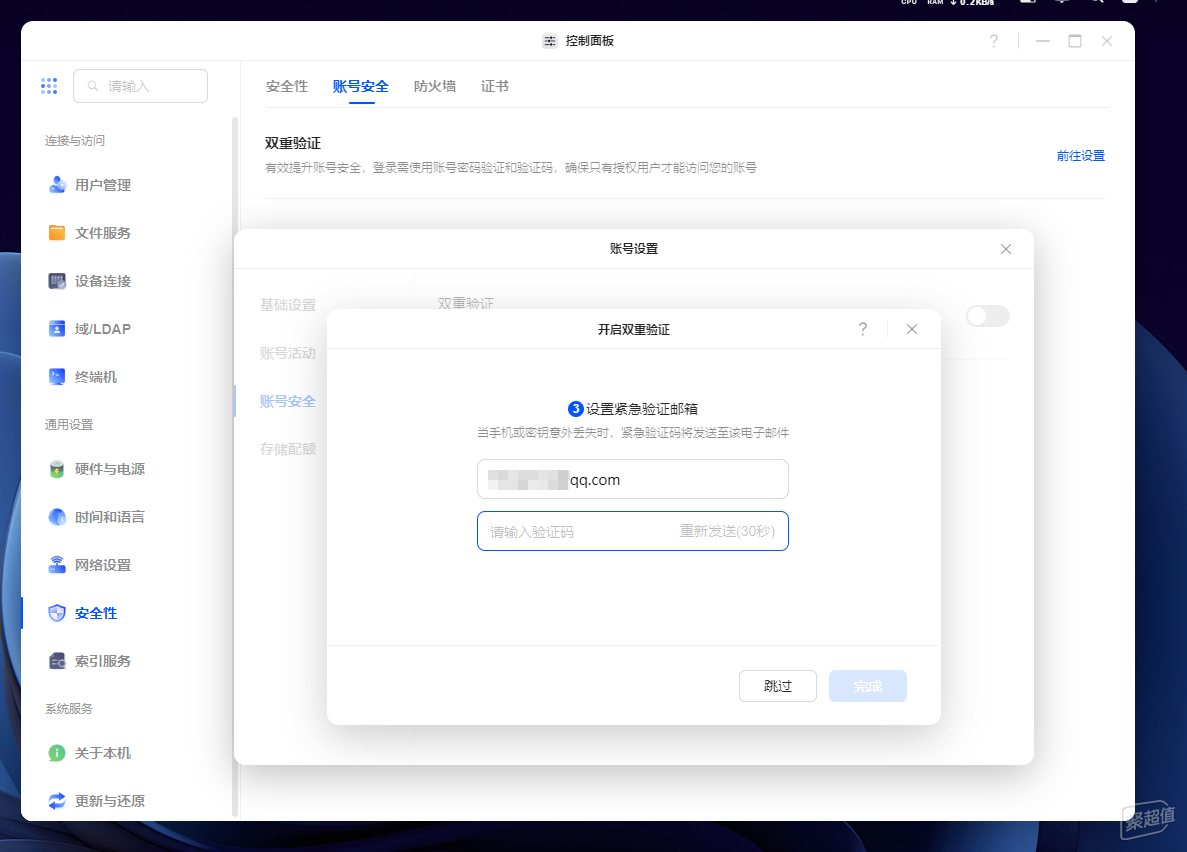The image size is (1187, 852).
Task: Select the 网络设置 router icon
Action: click(57, 565)
